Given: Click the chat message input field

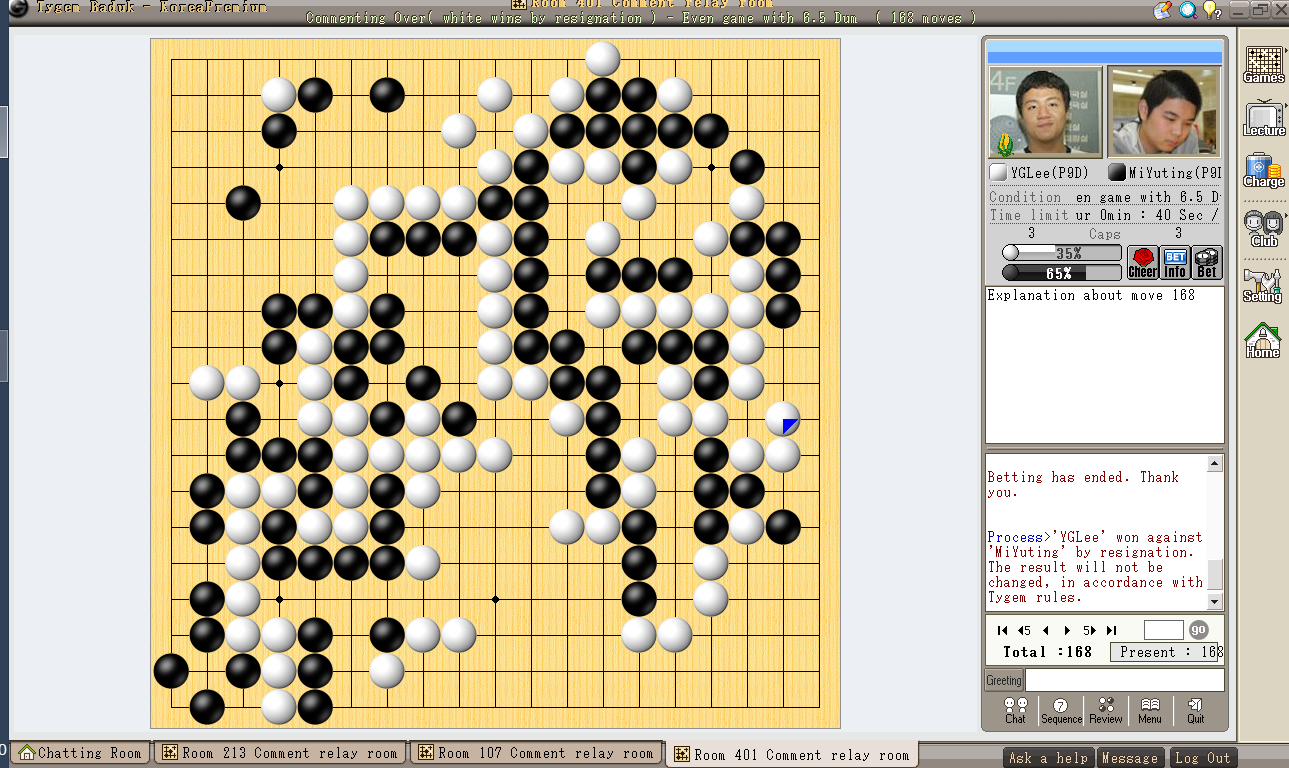Looking at the screenshot, I should point(1125,681).
